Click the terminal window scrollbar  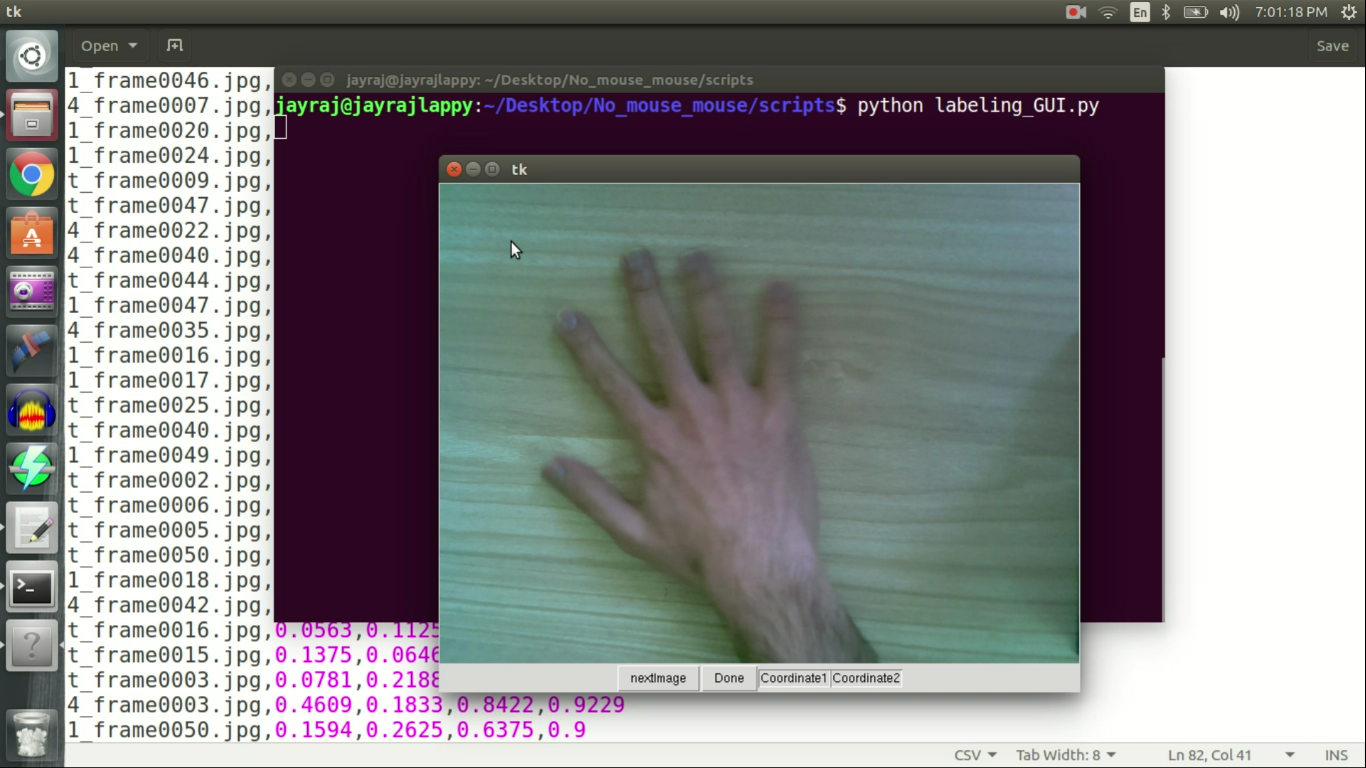(1161, 490)
